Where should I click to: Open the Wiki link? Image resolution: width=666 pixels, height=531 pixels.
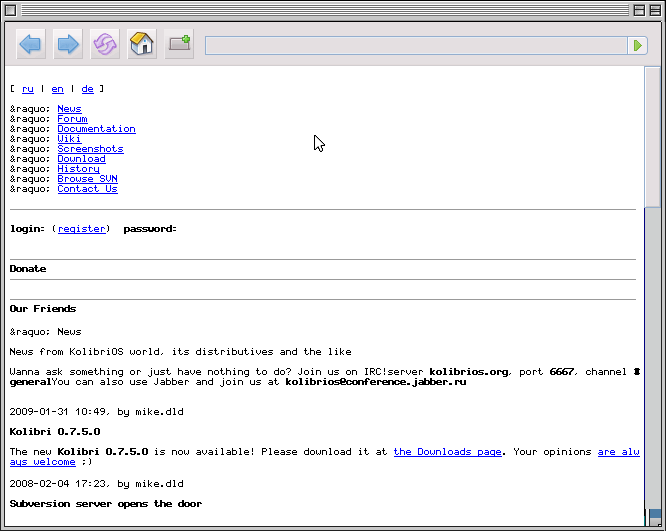click(69, 139)
